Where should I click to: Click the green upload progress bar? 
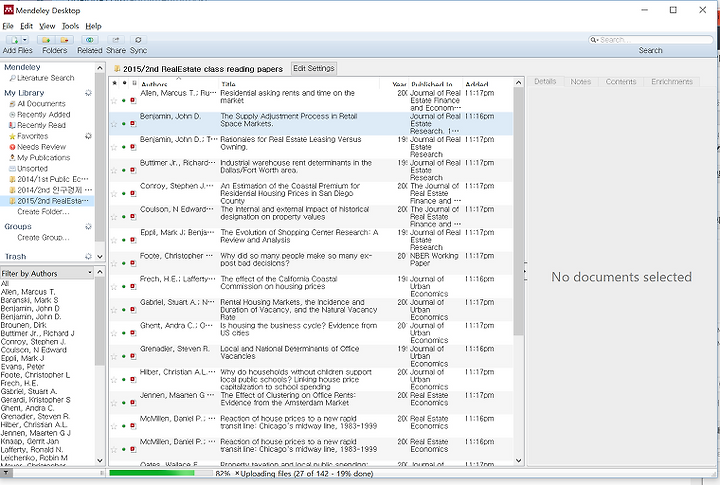pos(161,473)
